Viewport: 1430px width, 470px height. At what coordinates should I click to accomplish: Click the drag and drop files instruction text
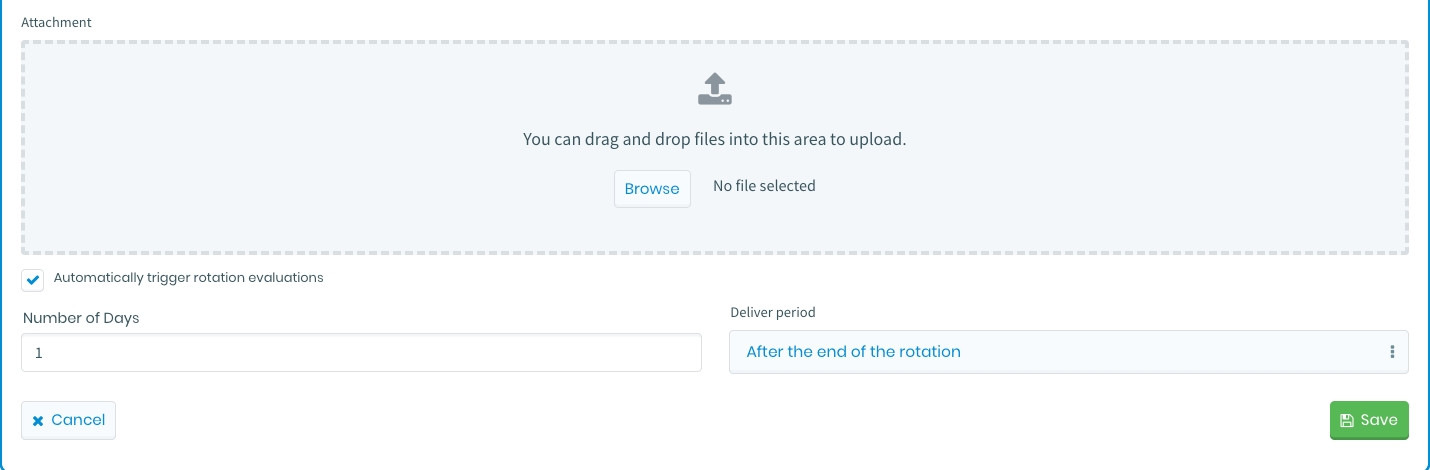(714, 140)
